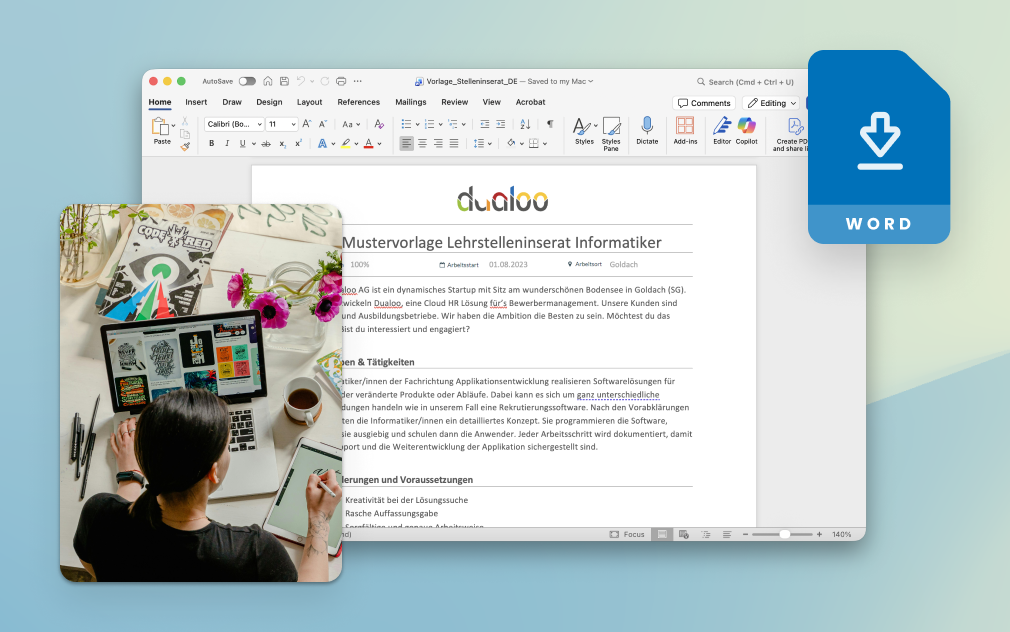
Task: Sort text with A-Z icon
Action: pos(525,124)
